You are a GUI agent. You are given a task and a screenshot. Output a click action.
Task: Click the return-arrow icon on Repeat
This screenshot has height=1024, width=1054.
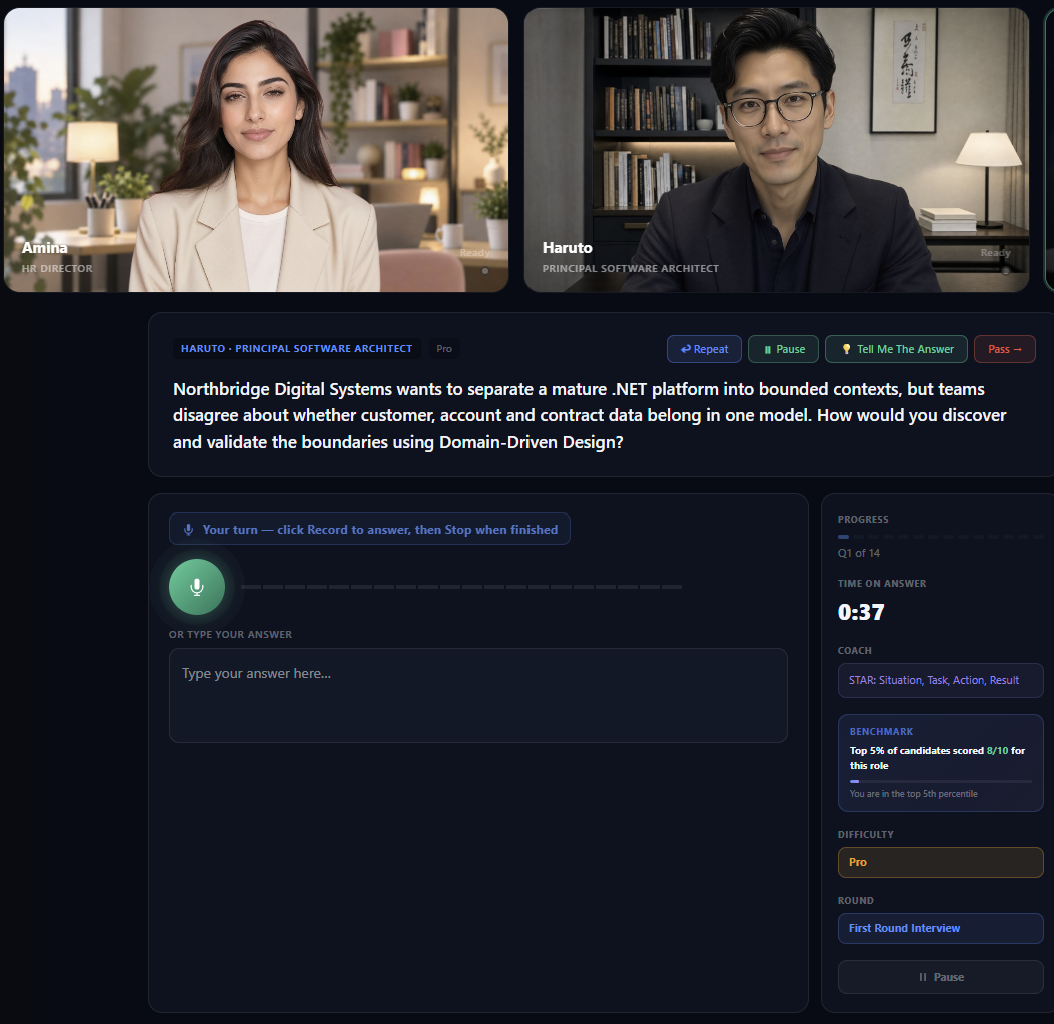(x=686, y=349)
